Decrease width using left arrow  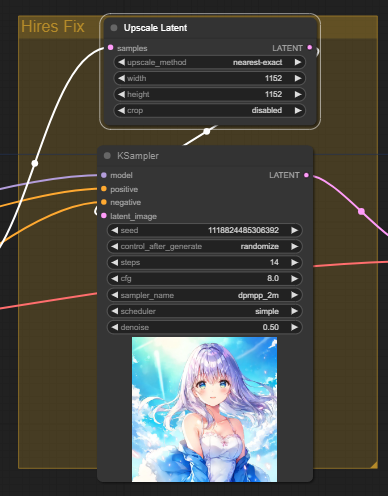(121, 78)
